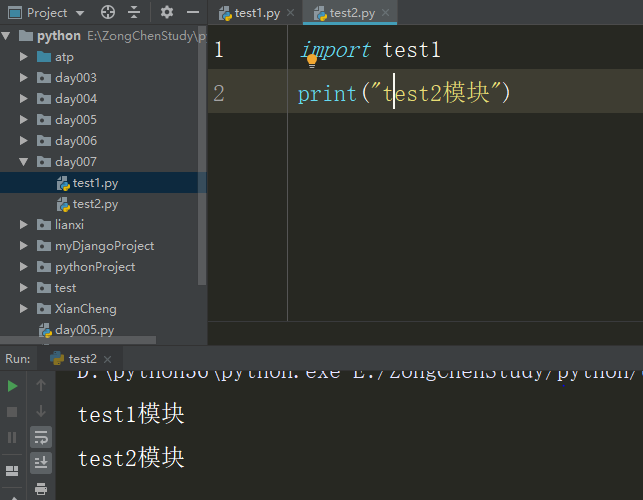
Task: Click the Project panel vertical scrollbar
Action: click(202, 150)
